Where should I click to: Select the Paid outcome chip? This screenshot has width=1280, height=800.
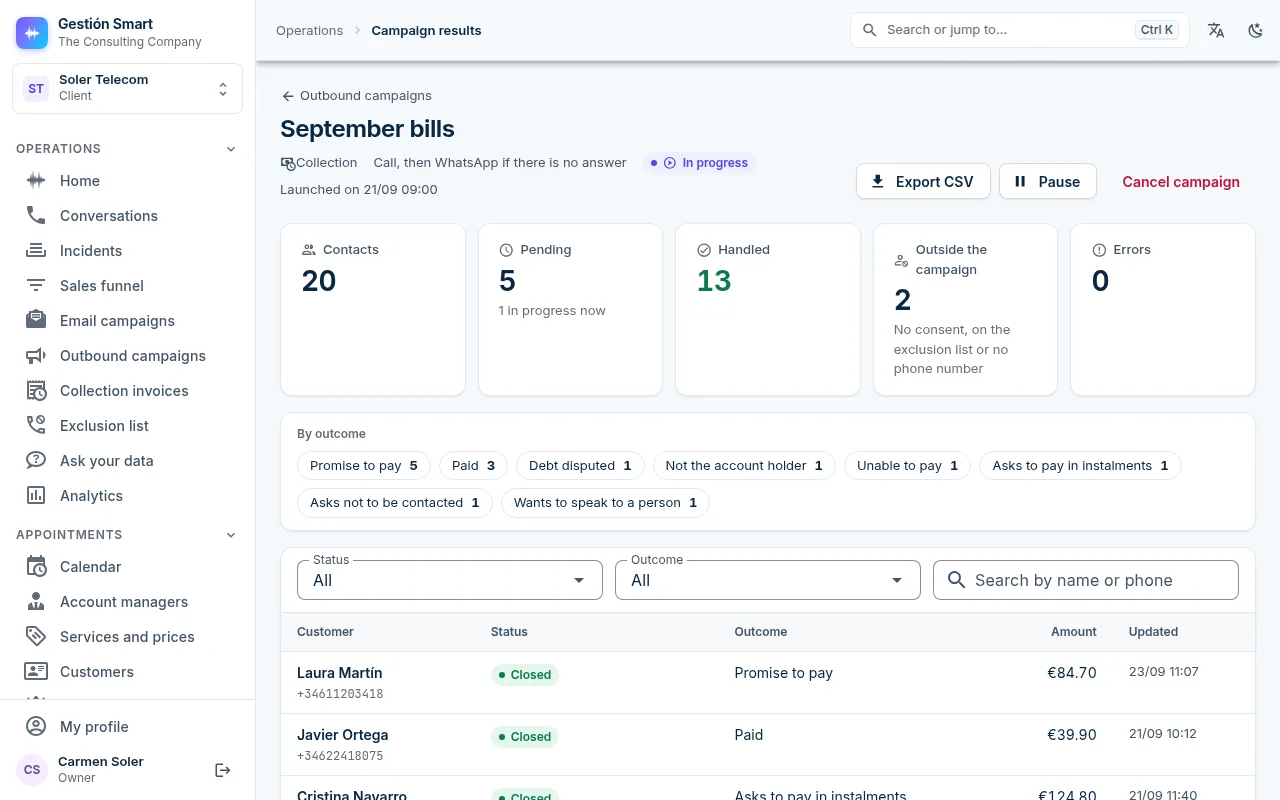474,466
